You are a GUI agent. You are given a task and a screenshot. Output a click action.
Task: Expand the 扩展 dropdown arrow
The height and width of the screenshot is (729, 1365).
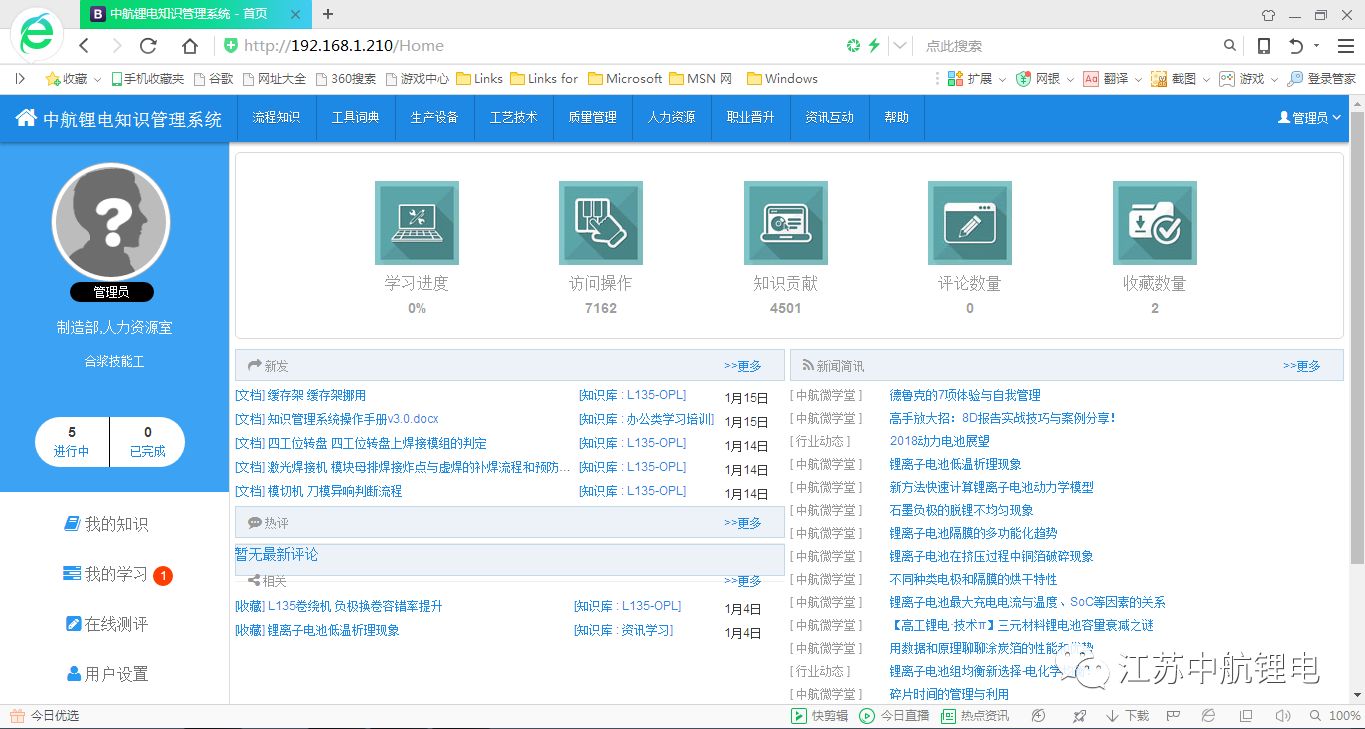[x=1002, y=79]
